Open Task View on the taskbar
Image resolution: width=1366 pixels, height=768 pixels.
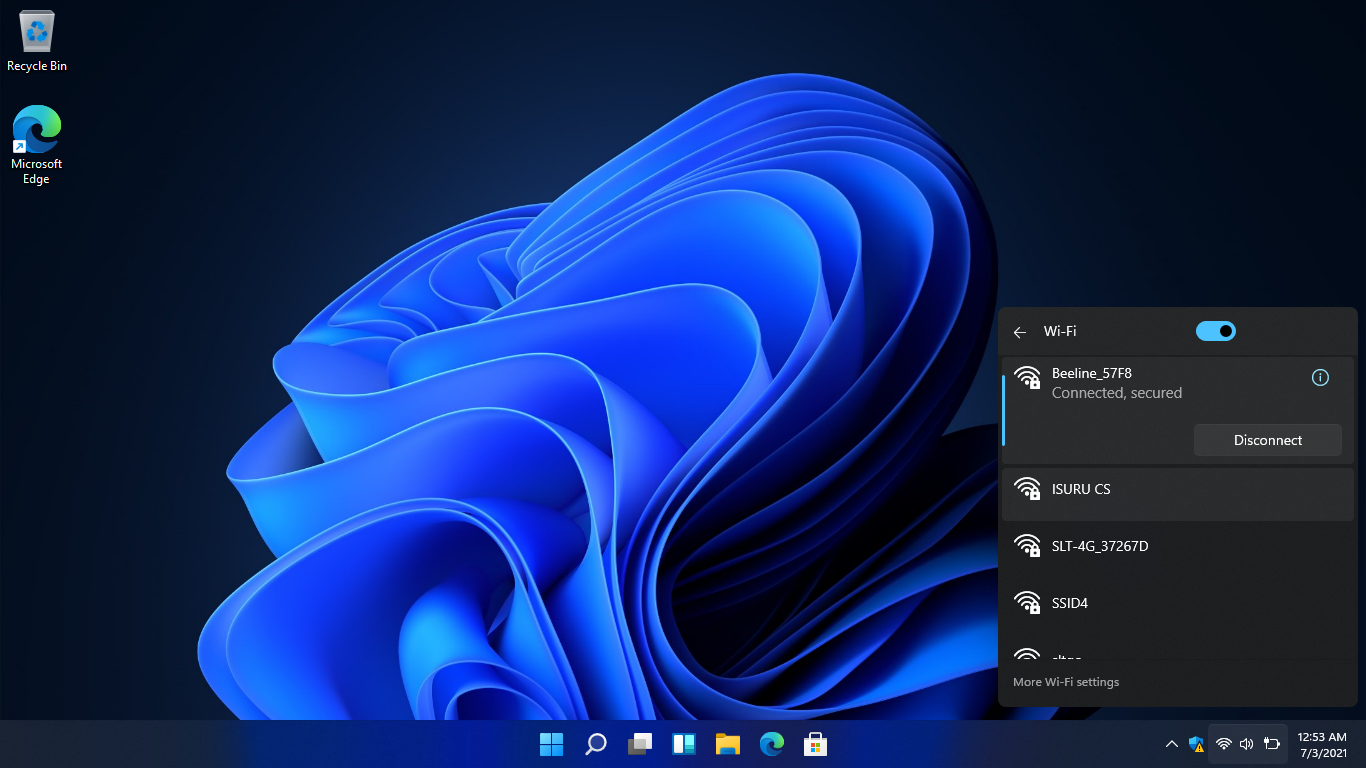pos(640,744)
